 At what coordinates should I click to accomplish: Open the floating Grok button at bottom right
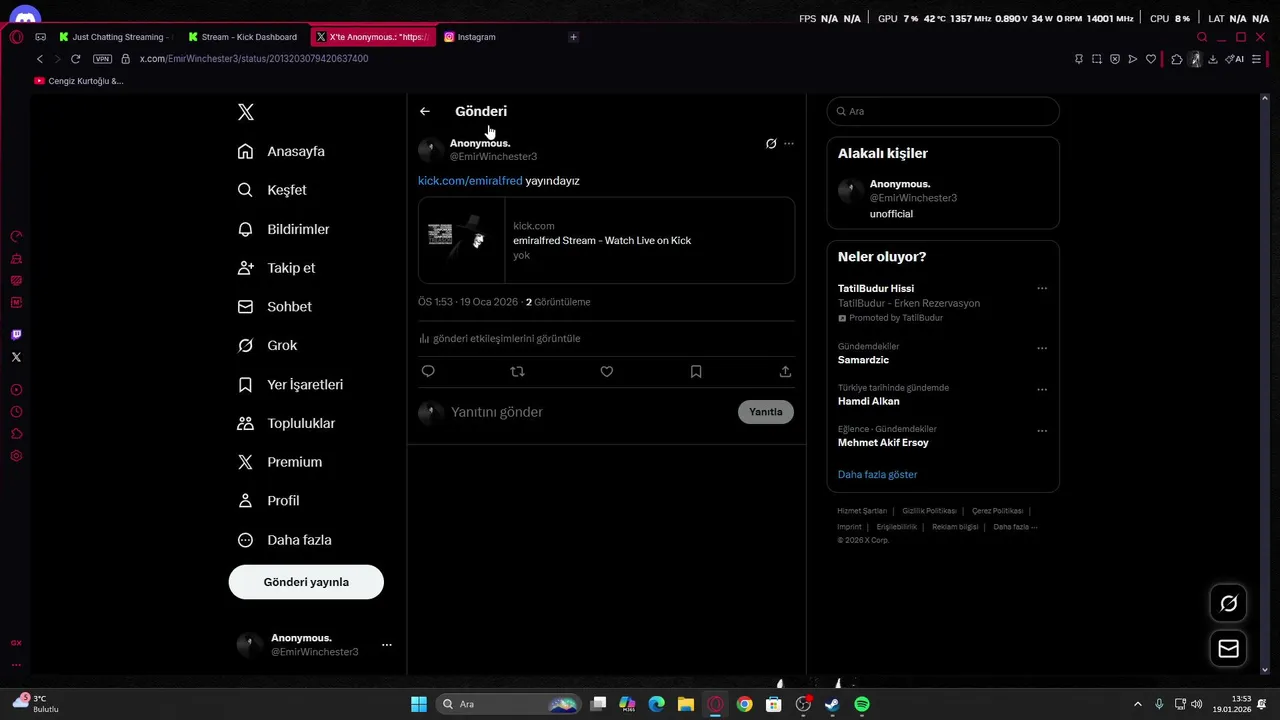click(1229, 603)
